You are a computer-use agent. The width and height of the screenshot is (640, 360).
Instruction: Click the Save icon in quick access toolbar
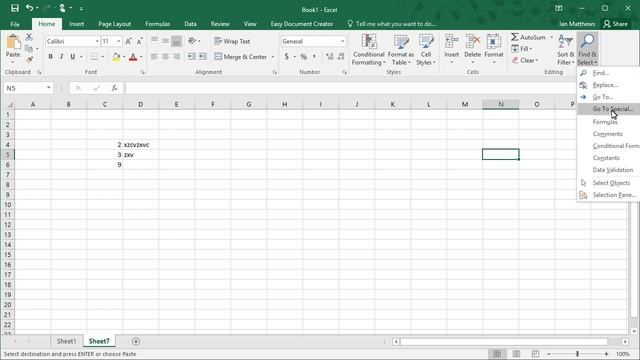[15, 8]
